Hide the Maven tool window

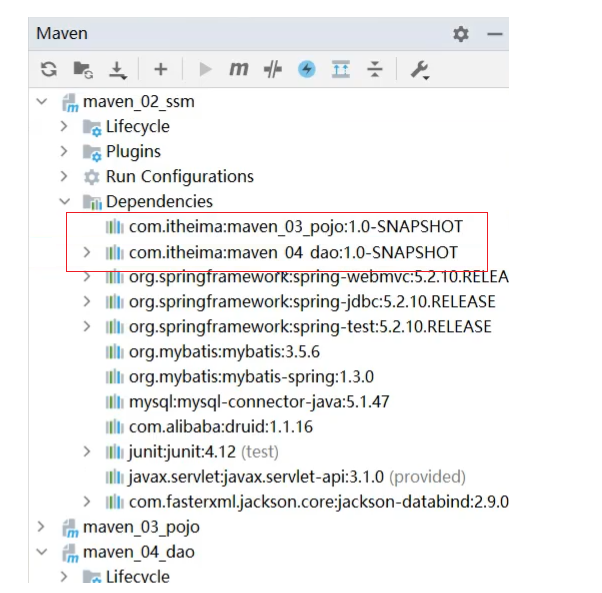pyautogui.click(x=494, y=34)
